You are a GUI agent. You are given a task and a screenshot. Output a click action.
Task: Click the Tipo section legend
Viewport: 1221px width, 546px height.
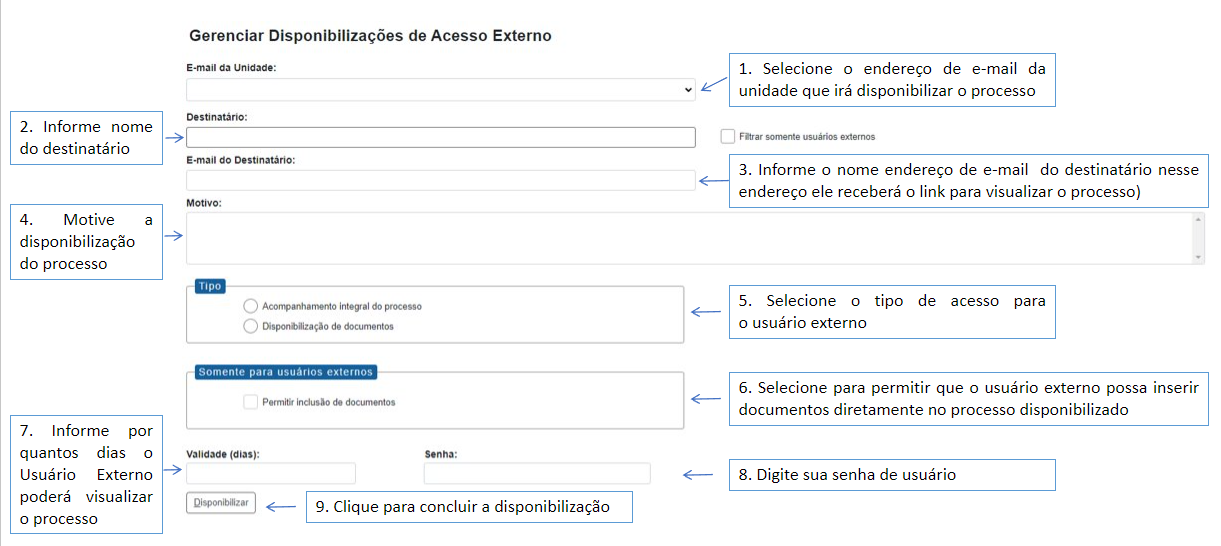[x=210, y=286]
